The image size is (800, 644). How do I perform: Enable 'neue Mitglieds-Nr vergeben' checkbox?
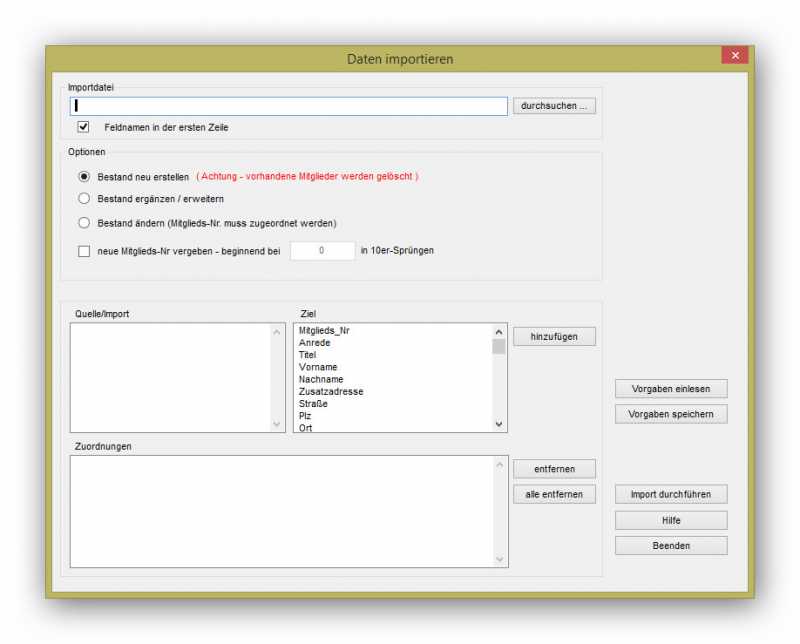tap(84, 251)
